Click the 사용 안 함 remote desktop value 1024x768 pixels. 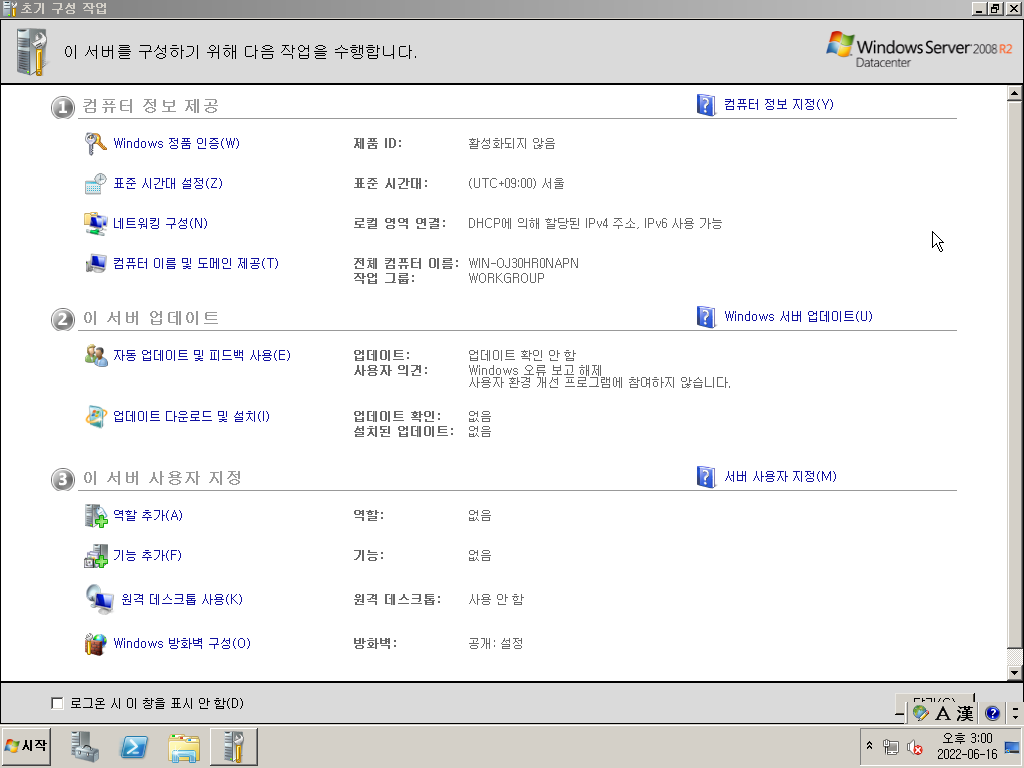pyautogui.click(x=496, y=600)
